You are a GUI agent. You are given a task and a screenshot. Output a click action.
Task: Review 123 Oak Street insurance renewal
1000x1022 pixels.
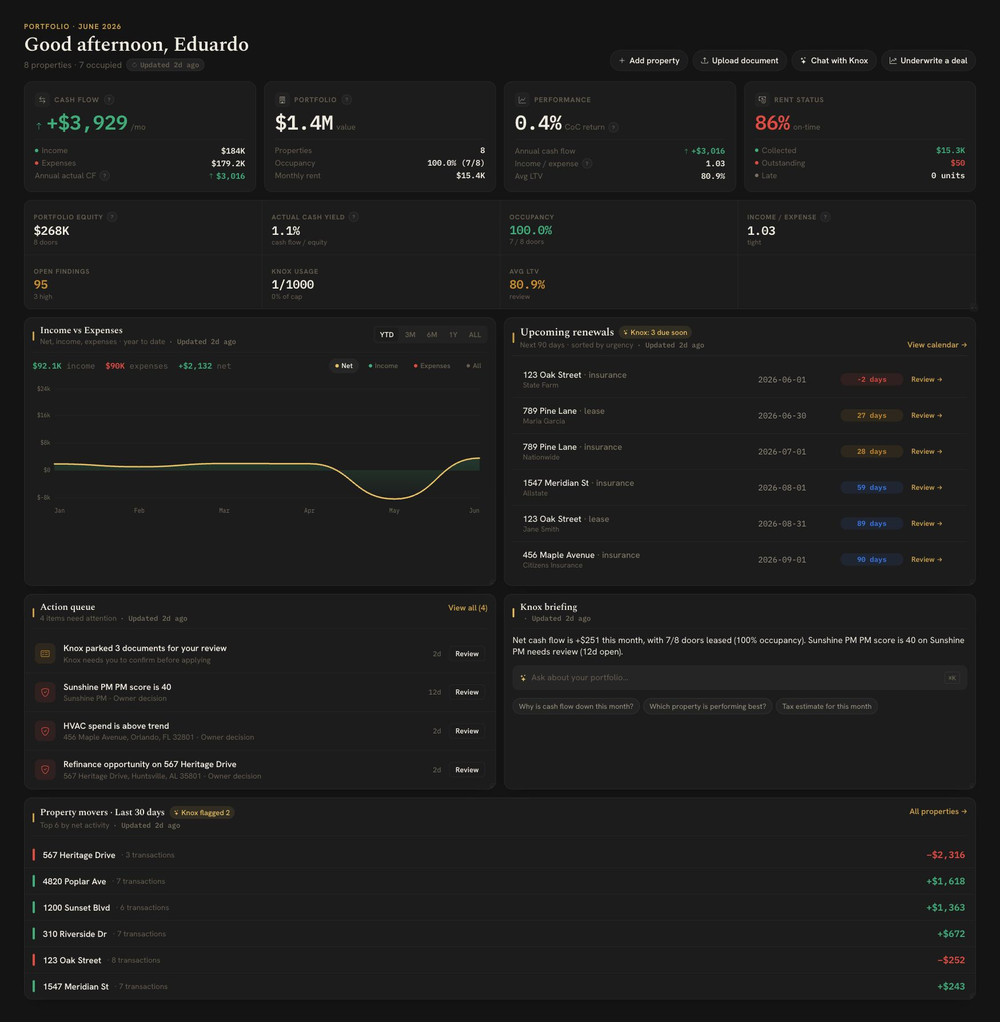point(926,379)
